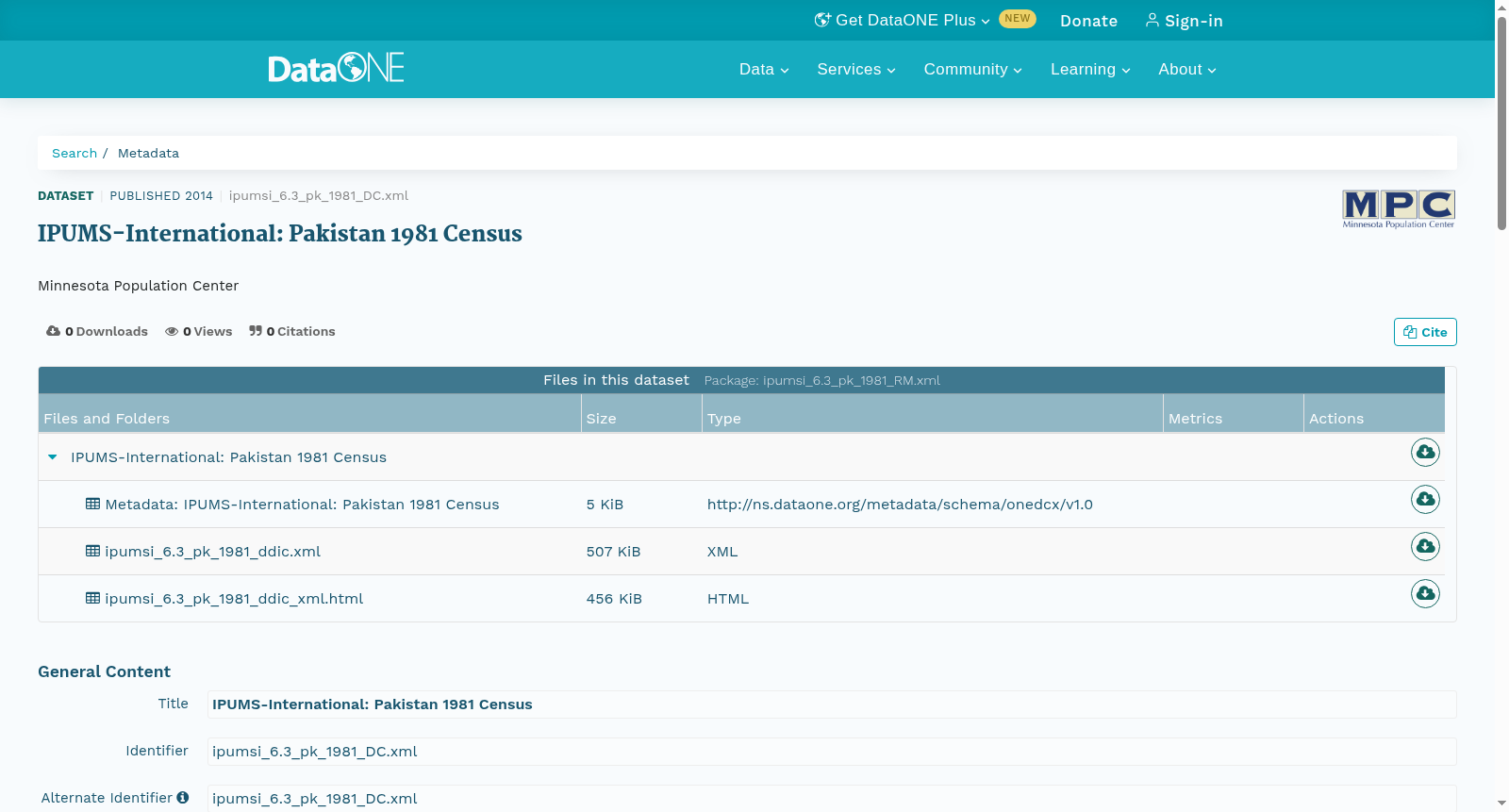
Task: Click the citations quote icon
Action: (256, 331)
